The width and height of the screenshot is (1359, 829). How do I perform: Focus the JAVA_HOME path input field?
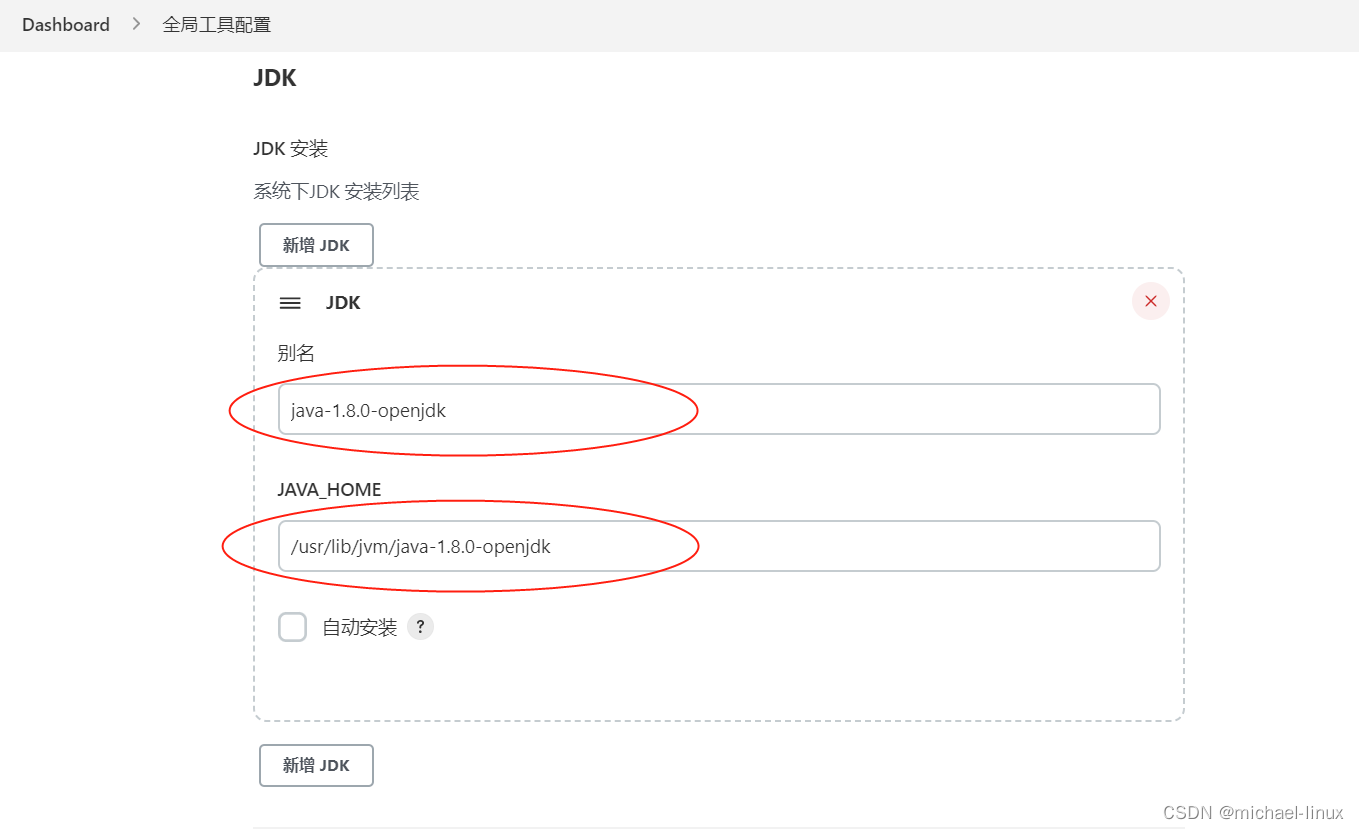pos(719,546)
